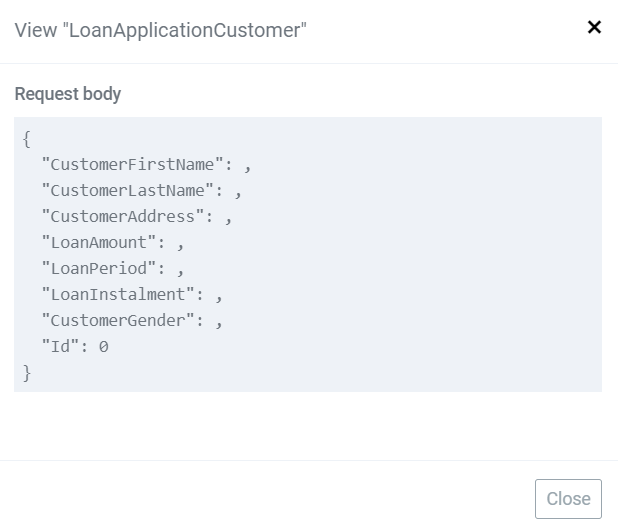Click the Close button

[568, 499]
